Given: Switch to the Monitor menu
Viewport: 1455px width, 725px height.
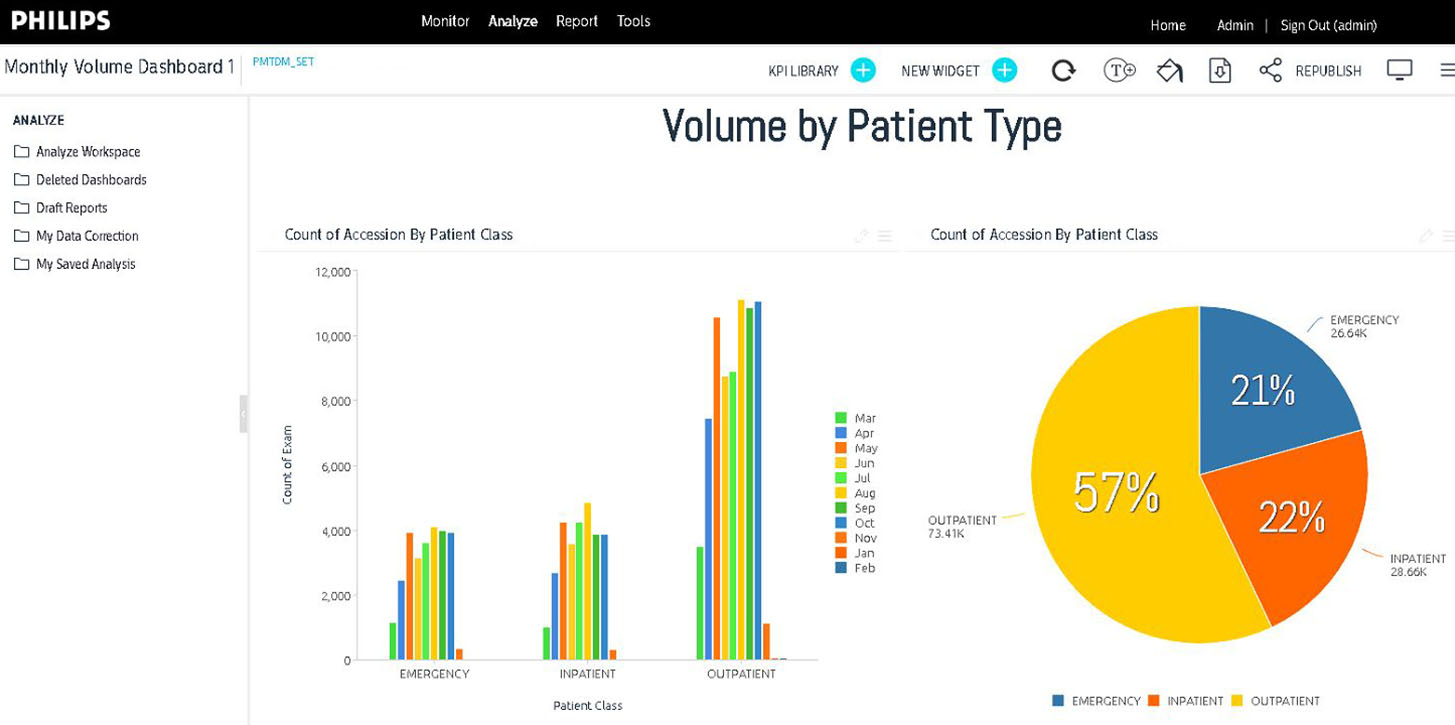Looking at the screenshot, I should [x=445, y=20].
